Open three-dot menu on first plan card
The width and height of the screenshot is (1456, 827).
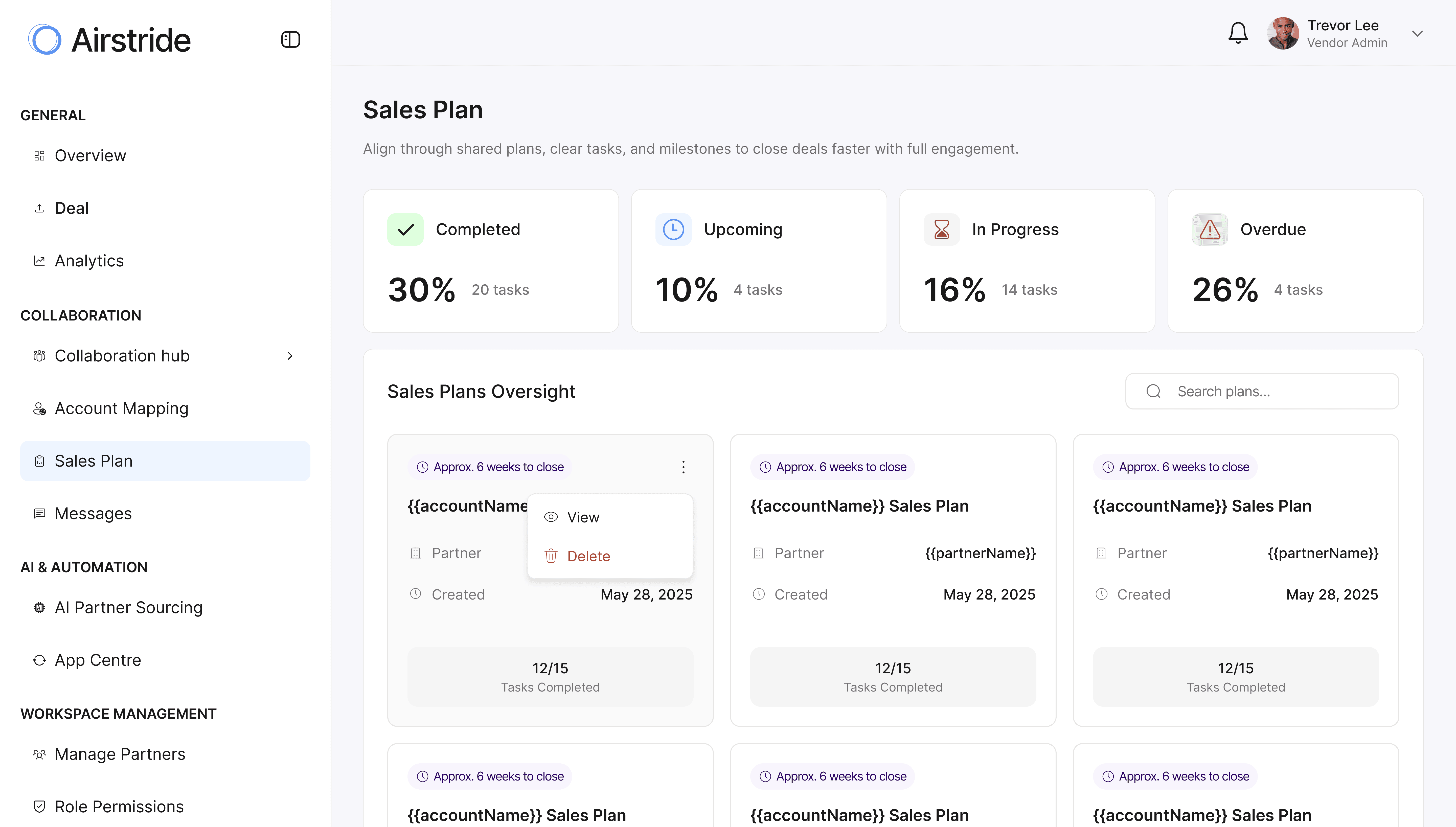[683, 467]
